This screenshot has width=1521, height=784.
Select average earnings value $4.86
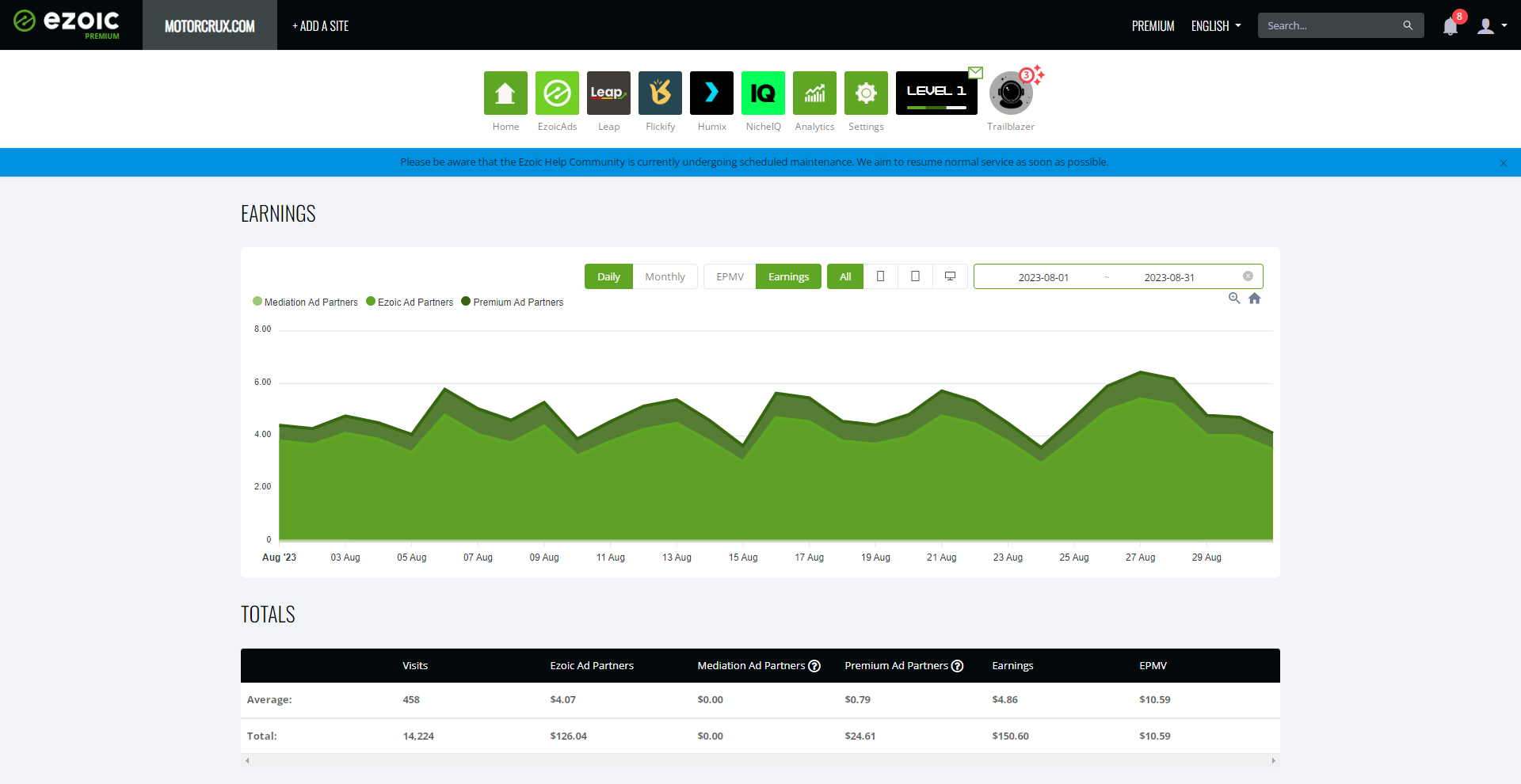pos(1004,700)
